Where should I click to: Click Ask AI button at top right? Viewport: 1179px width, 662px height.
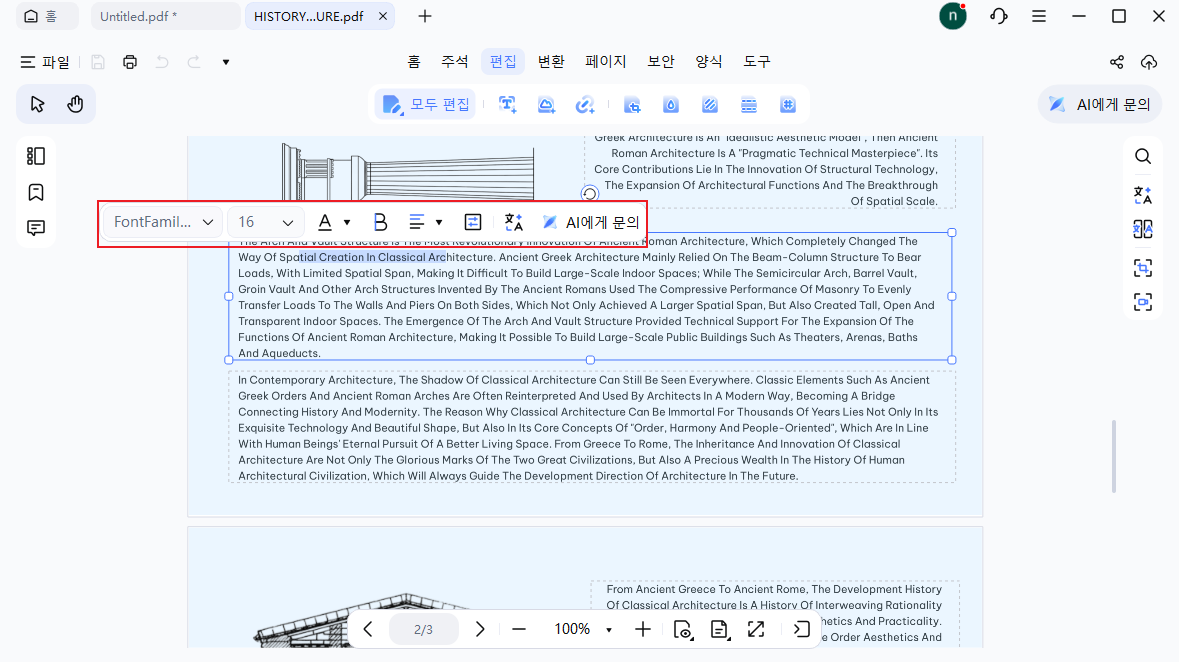tap(1099, 105)
